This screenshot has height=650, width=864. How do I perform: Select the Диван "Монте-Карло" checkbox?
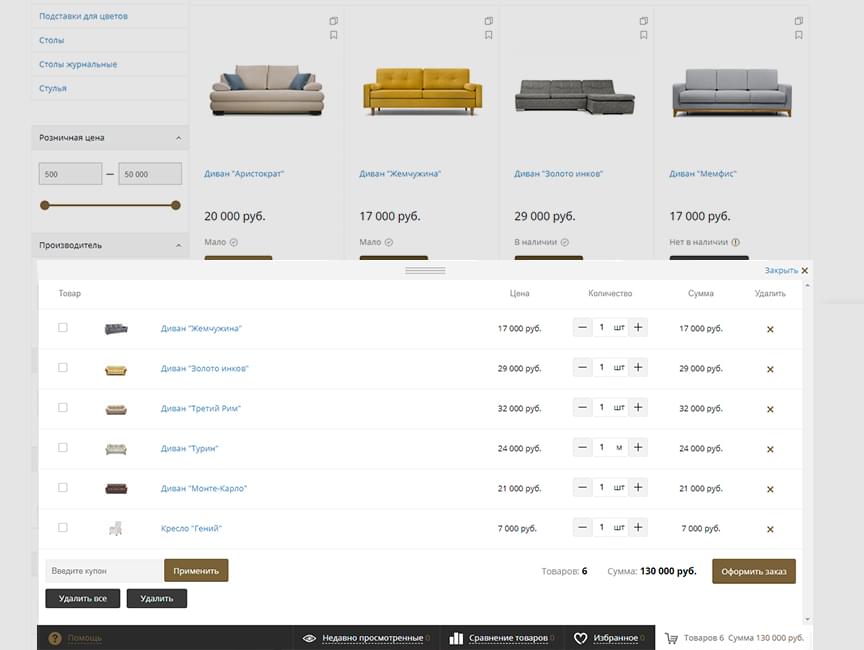point(63,487)
